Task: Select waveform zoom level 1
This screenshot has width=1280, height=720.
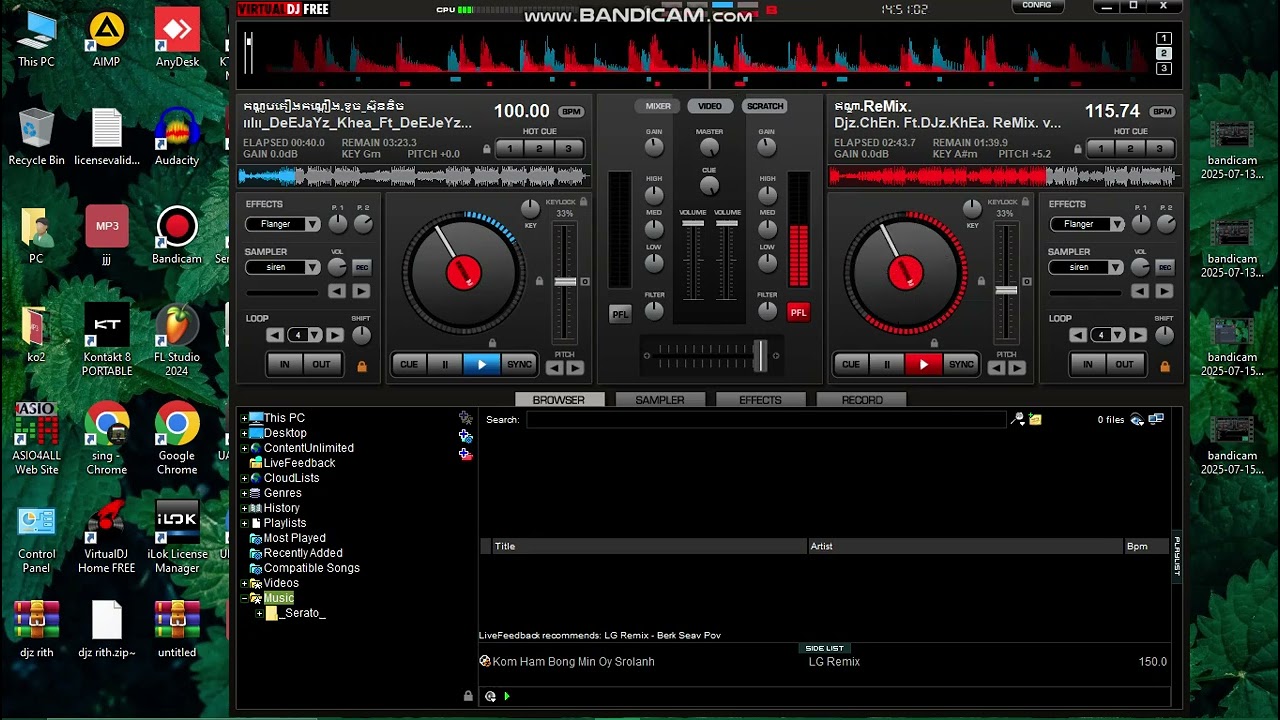Action: tap(1163, 38)
